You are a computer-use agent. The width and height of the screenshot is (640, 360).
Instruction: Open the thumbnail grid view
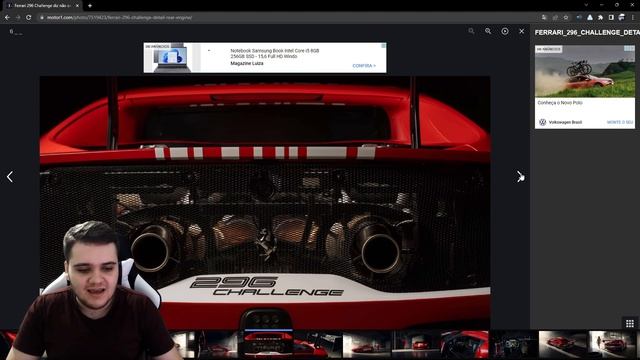(630, 323)
